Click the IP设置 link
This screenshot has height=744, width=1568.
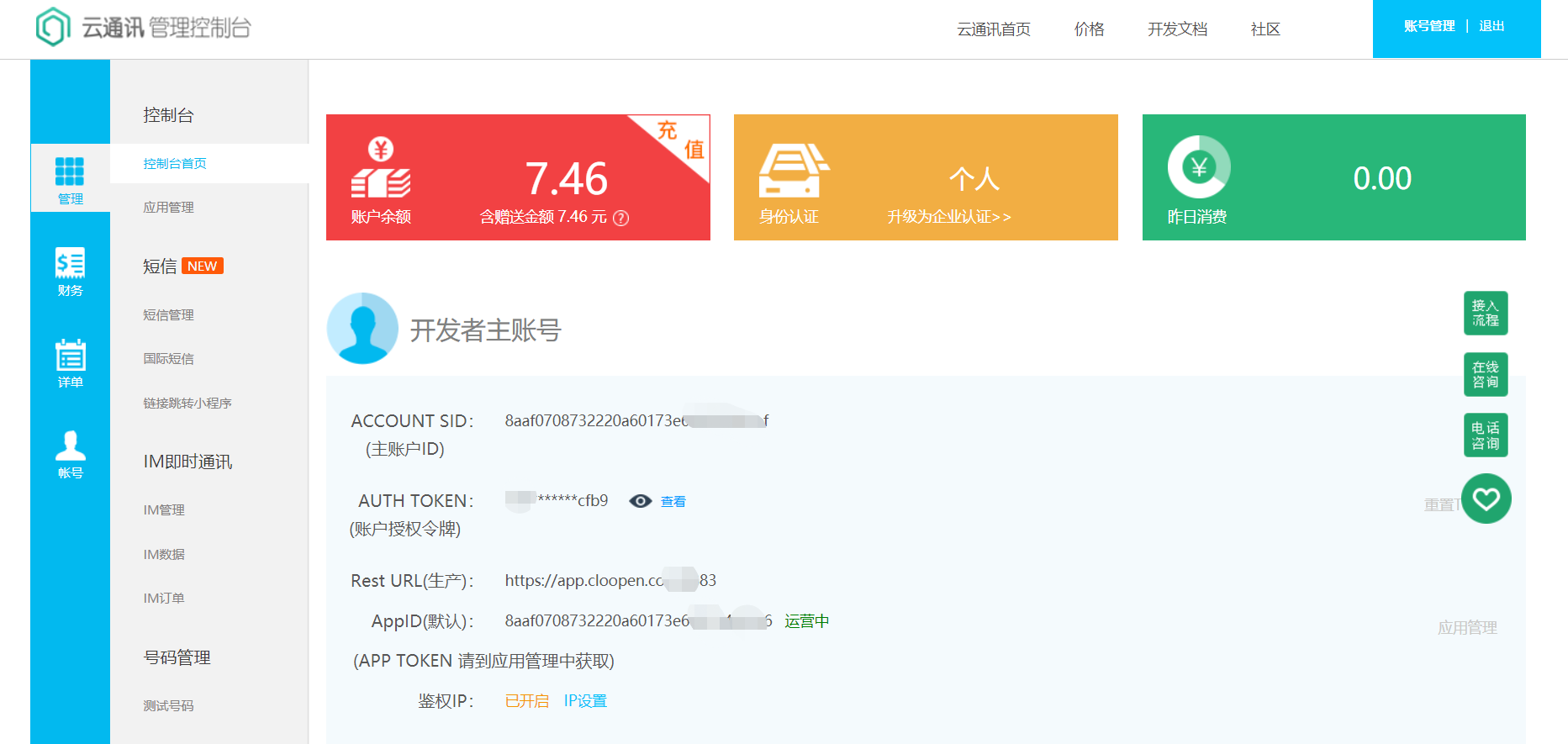click(585, 701)
